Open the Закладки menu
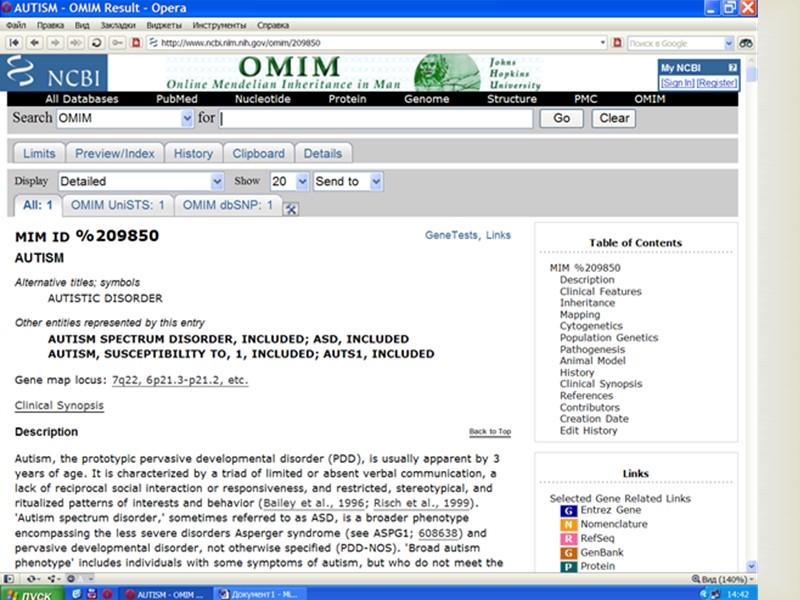This screenshot has width=800, height=600. [118, 25]
